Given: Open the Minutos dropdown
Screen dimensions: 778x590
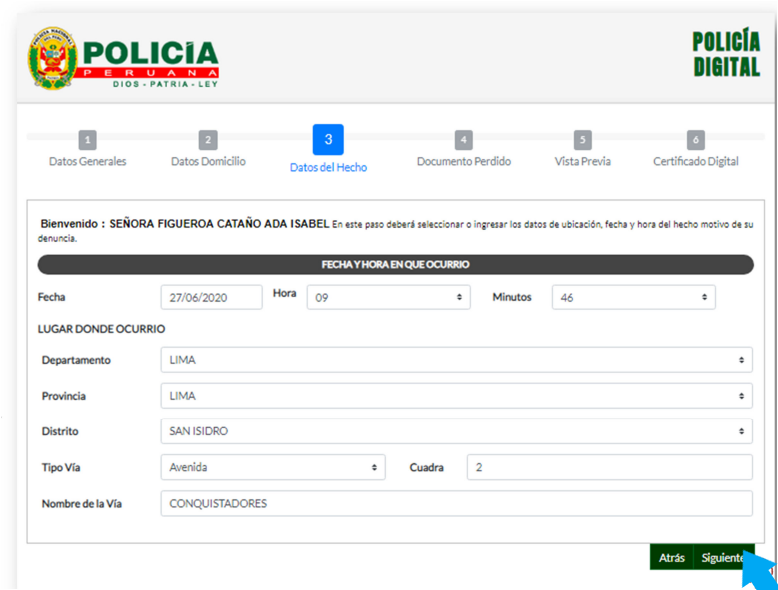Looking at the screenshot, I should point(633,297).
